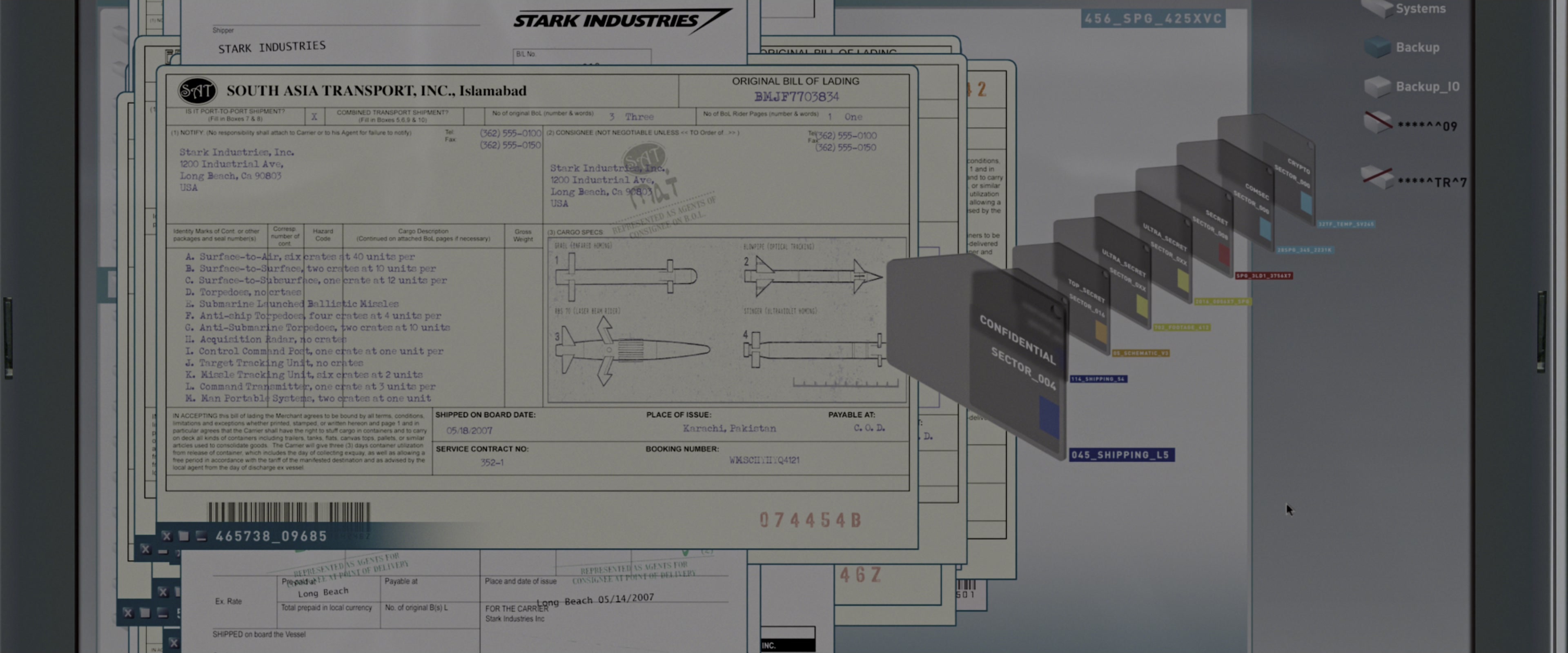
Task: Click missile diagram 4 in Cargo Specs
Action: point(816,349)
